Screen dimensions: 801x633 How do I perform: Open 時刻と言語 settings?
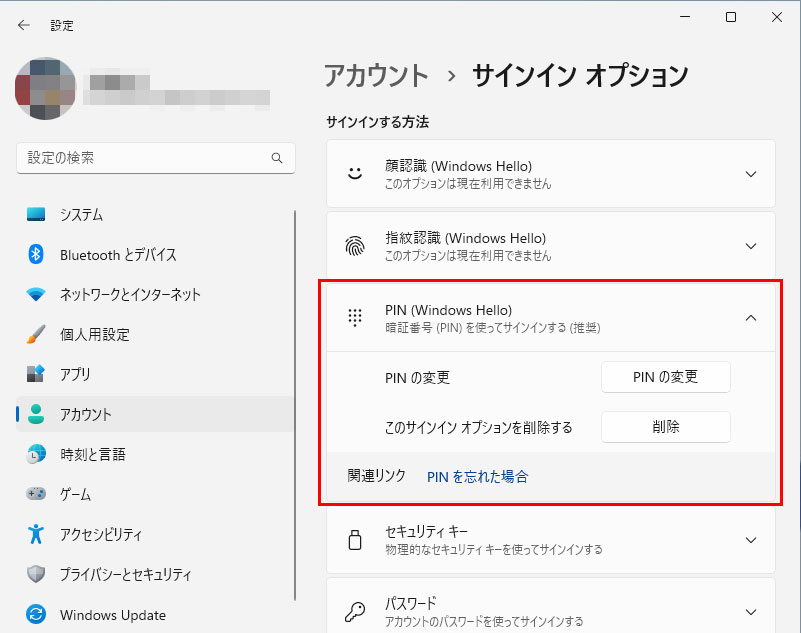point(155,454)
